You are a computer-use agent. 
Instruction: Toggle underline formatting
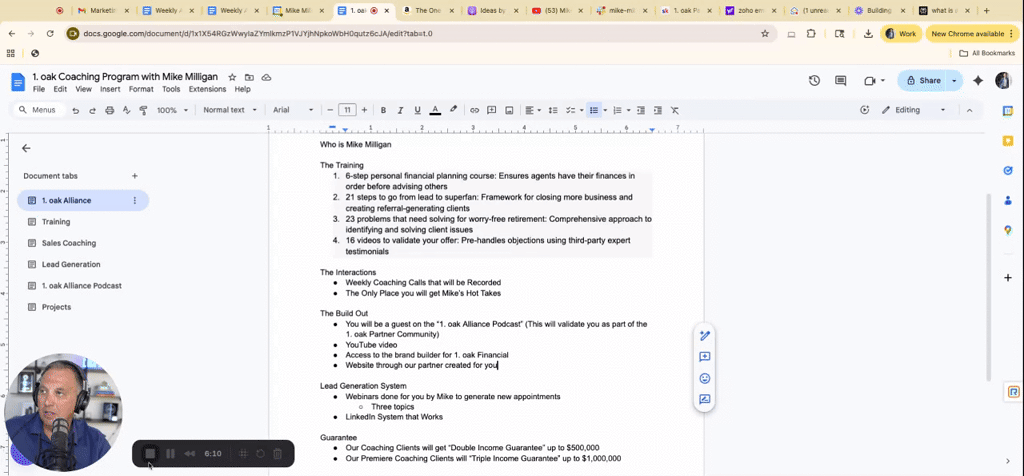tap(417, 110)
